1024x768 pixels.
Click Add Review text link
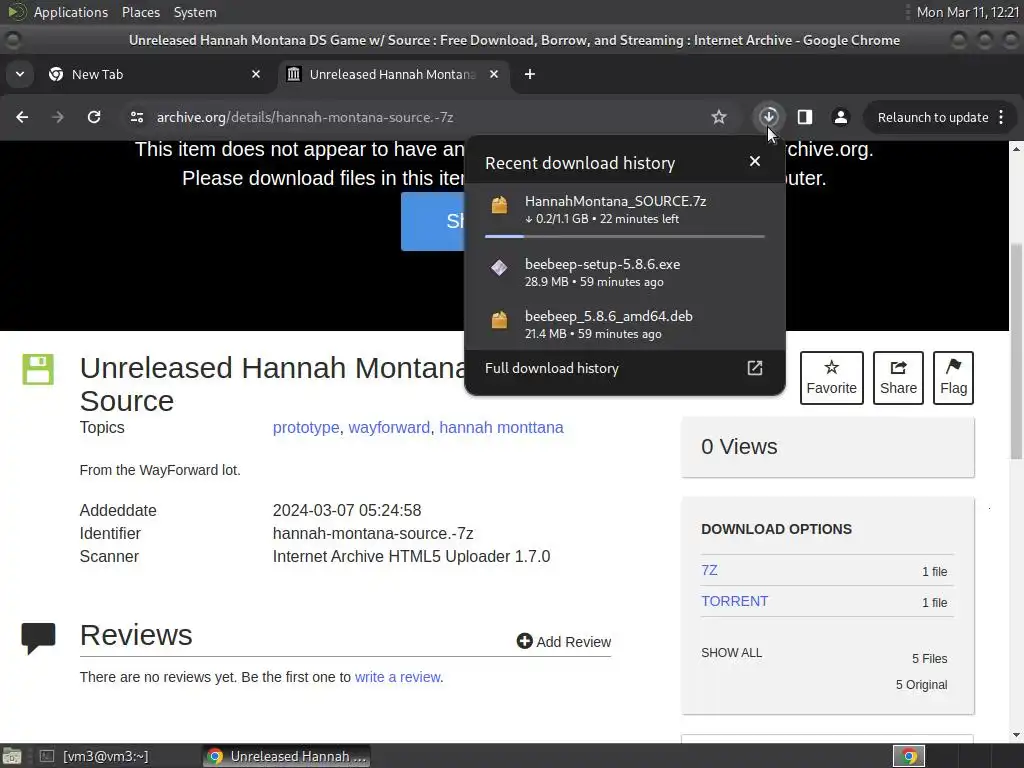click(x=573, y=642)
